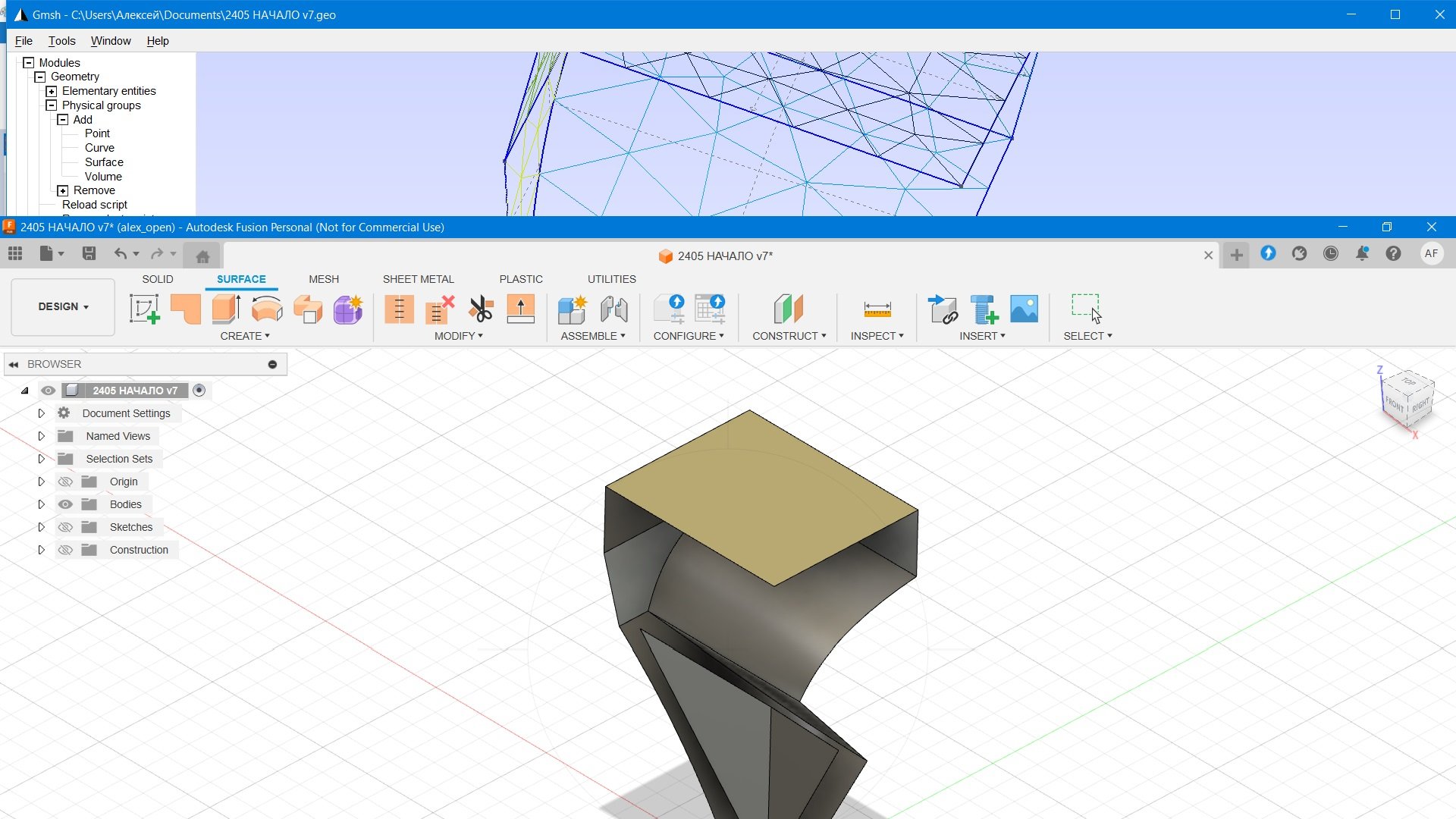The width and height of the screenshot is (1456, 819).
Task: Open Gmsh Tools menu
Action: click(62, 41)
